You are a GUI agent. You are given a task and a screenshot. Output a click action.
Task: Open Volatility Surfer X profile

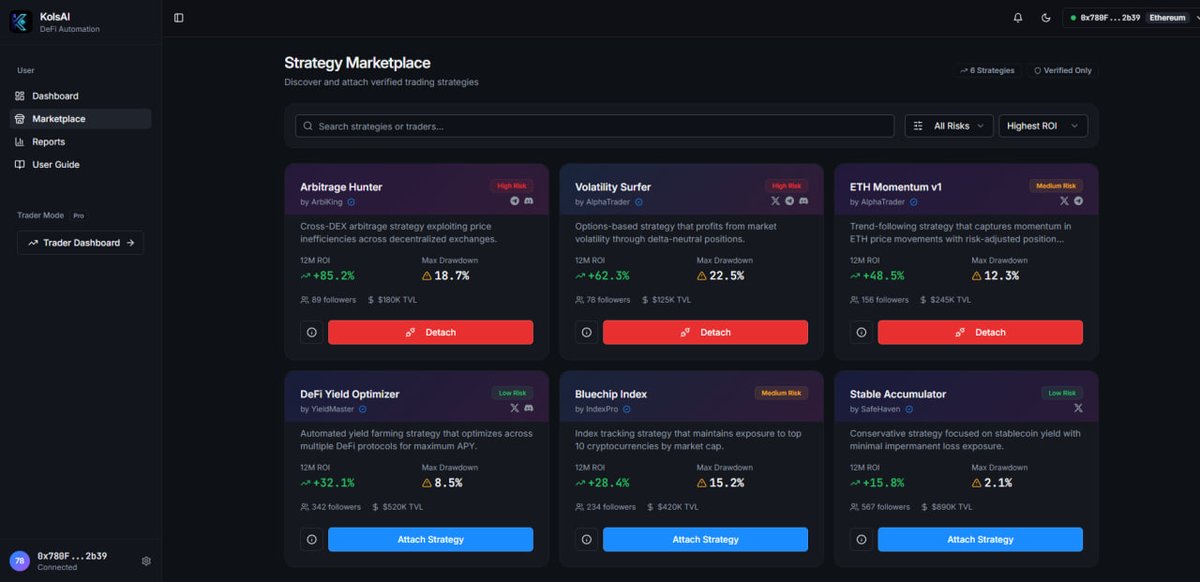(x=775, y=201)
